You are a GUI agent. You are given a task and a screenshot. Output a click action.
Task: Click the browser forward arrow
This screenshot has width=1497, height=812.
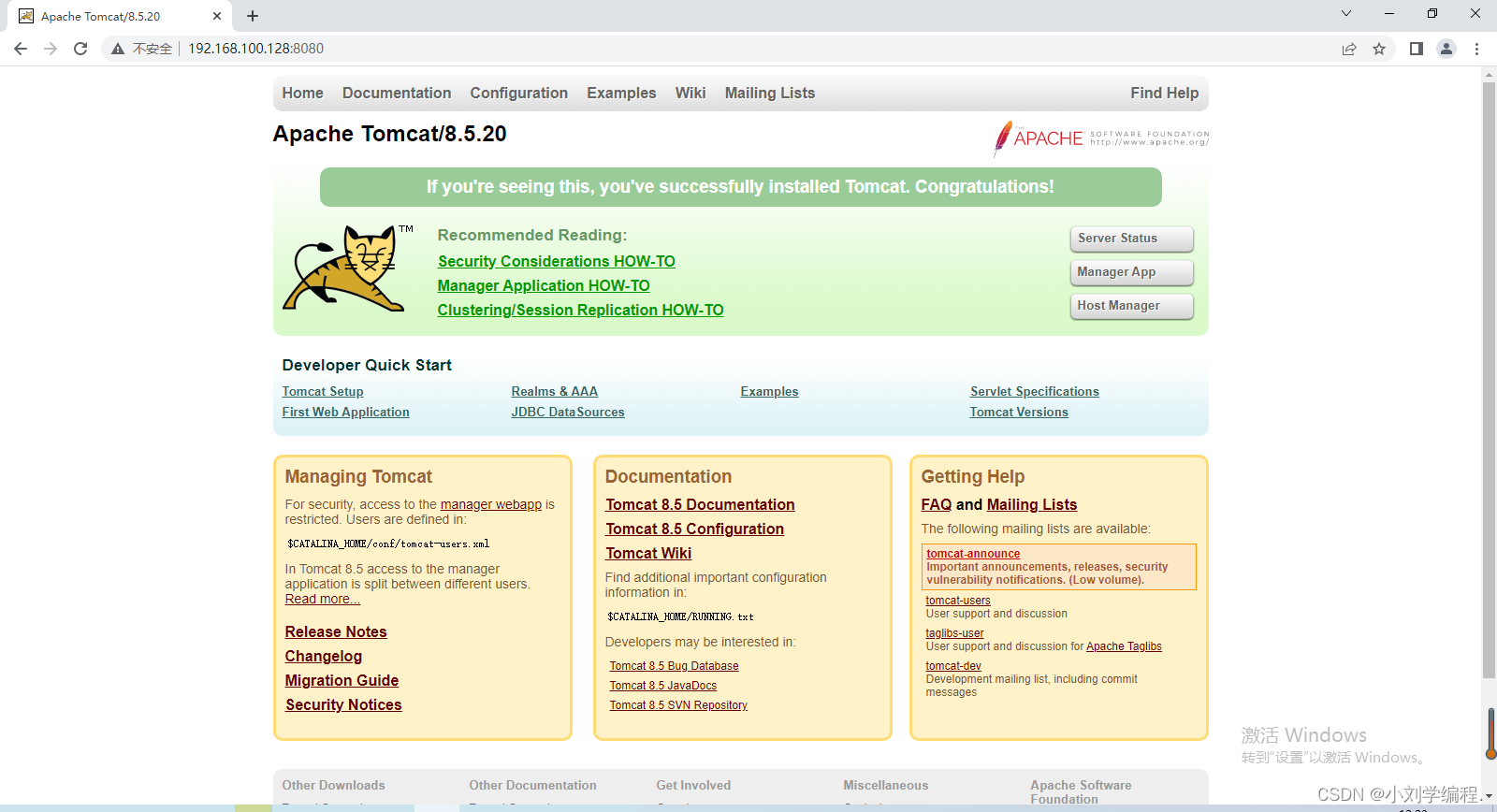point(51,49)
